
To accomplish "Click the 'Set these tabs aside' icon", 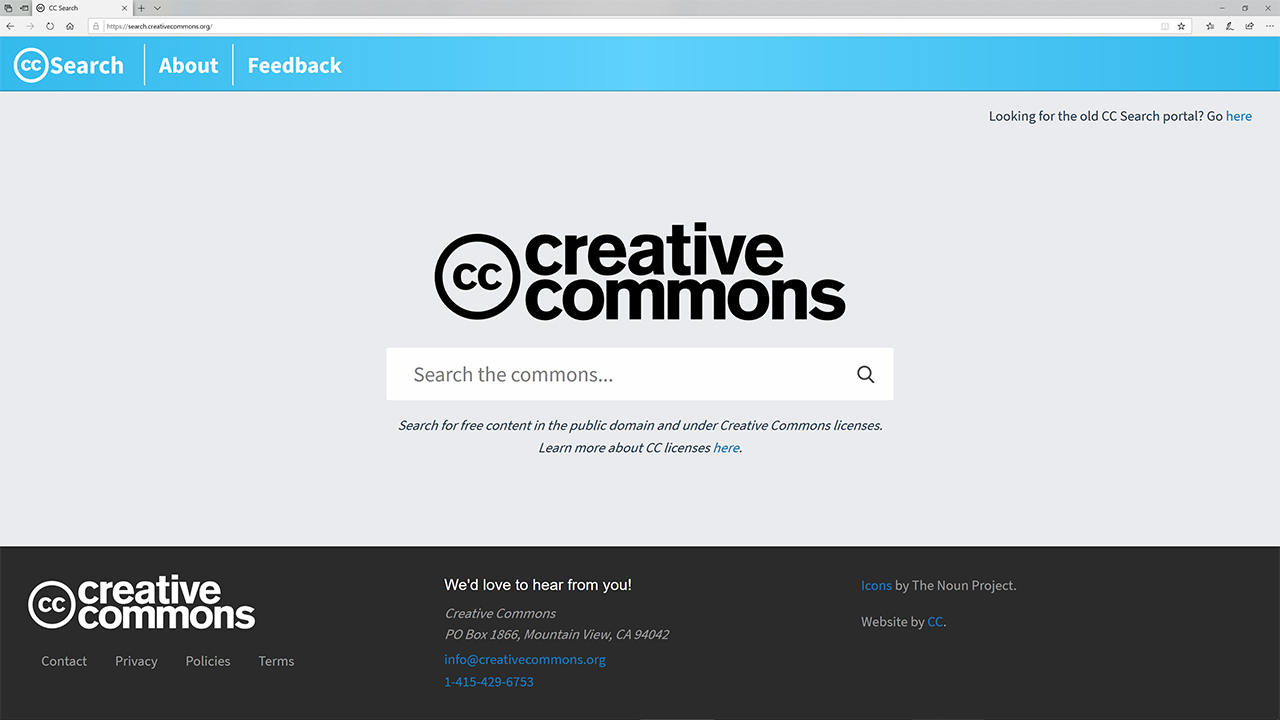I will [x=24, y=8].
